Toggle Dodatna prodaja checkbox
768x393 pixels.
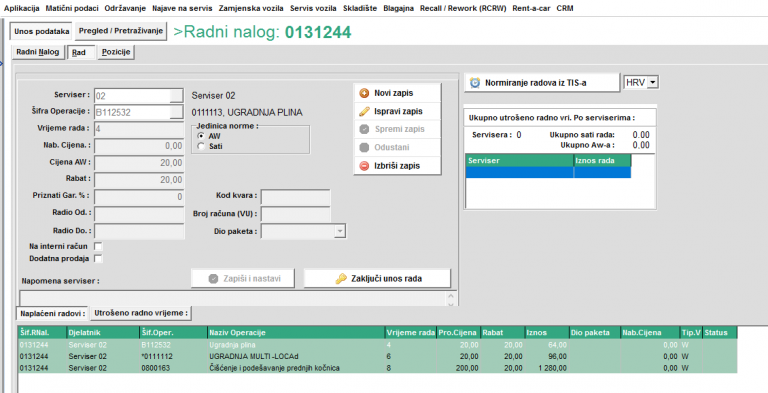pyautogui.click(x=98, y=258)
